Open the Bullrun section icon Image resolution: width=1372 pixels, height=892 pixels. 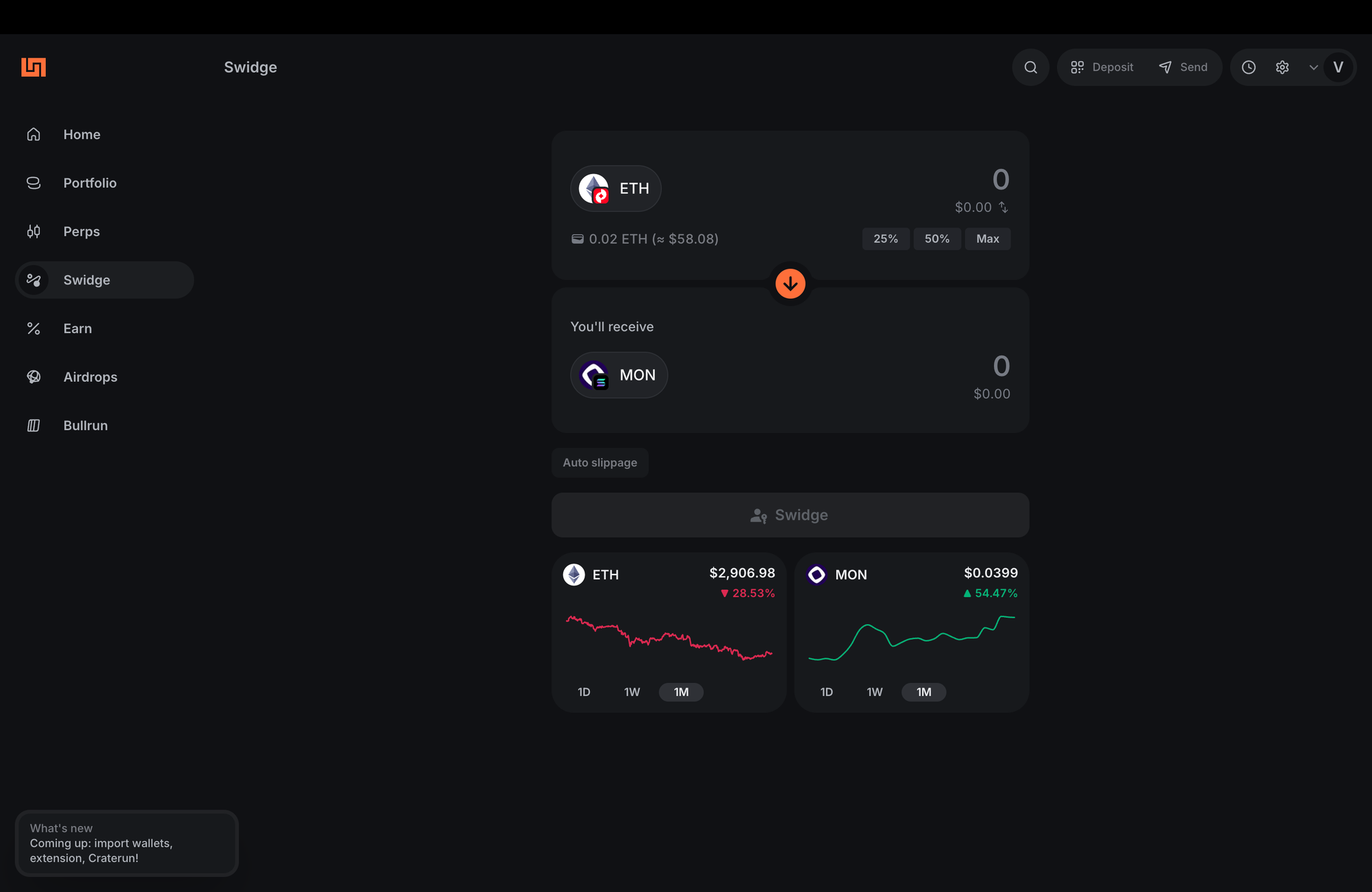(x=34, y=425)
